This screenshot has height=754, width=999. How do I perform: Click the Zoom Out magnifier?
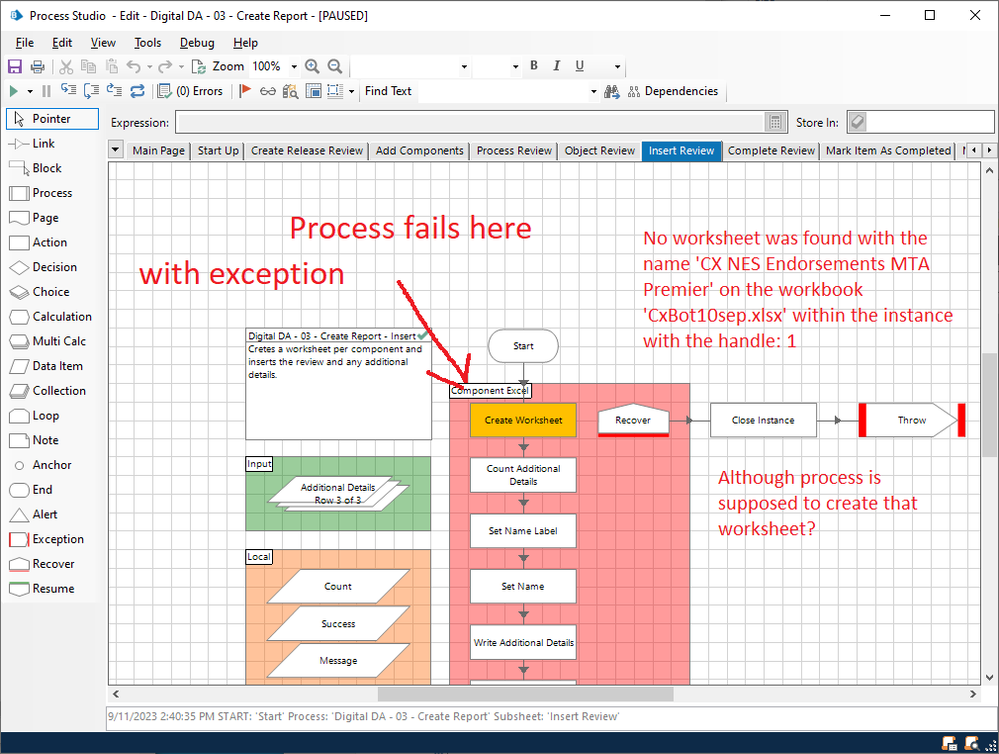[x=335, y=67]
